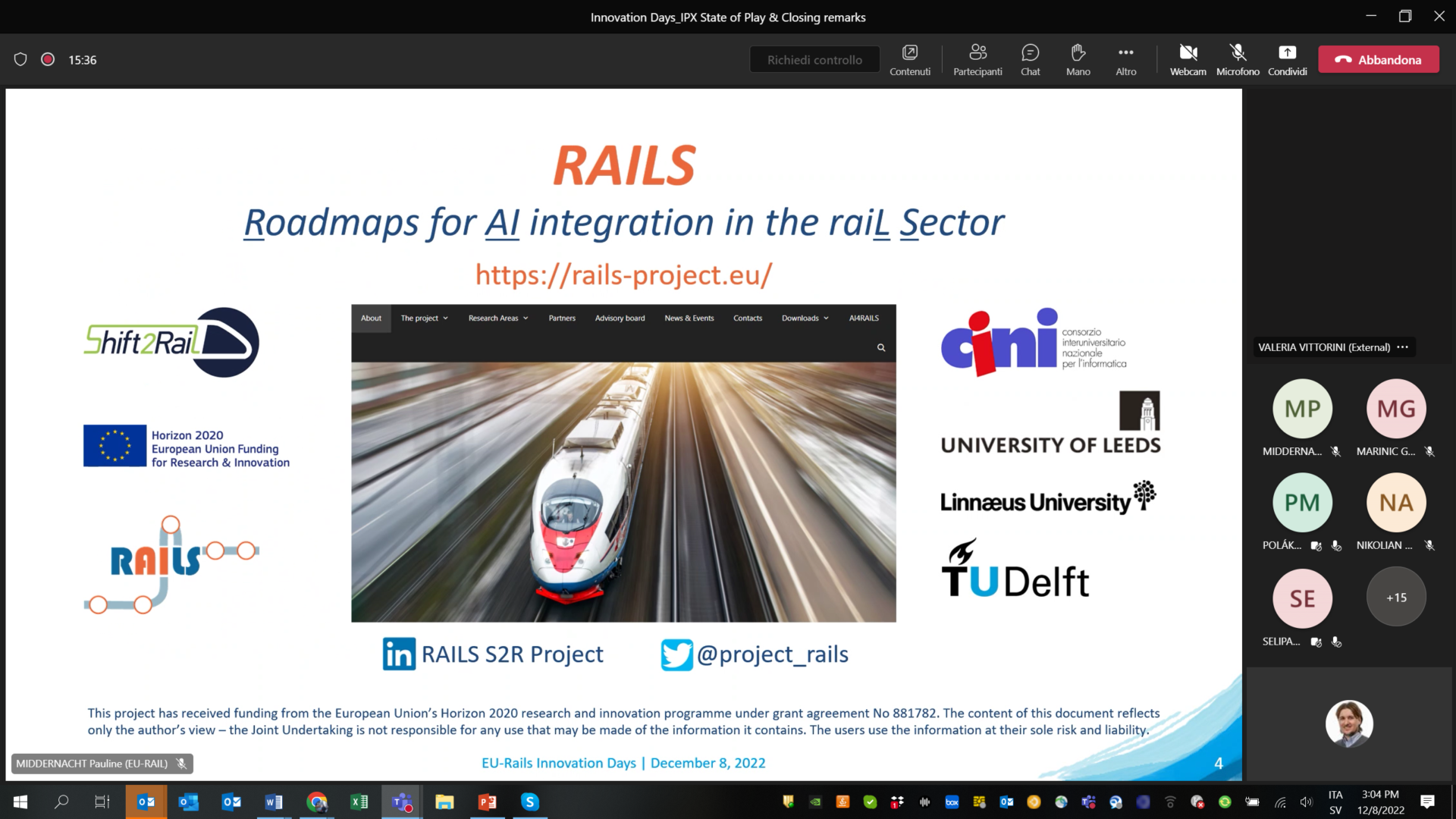1456x819 pixels.
Task: Open options beside VALERIA VITTORINI
Action: click(1402, 347)
